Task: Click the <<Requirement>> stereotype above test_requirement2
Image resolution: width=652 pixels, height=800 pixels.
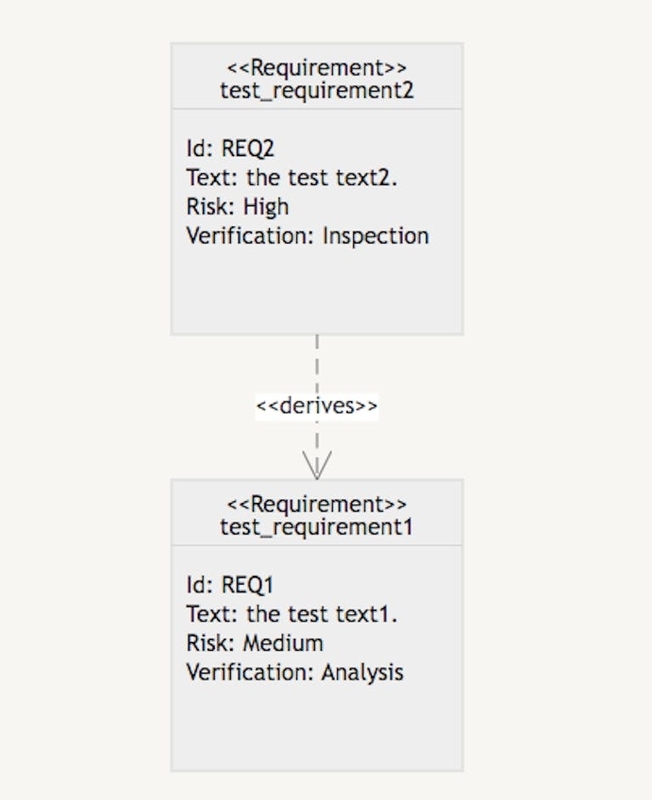Action: pos(317,68)
